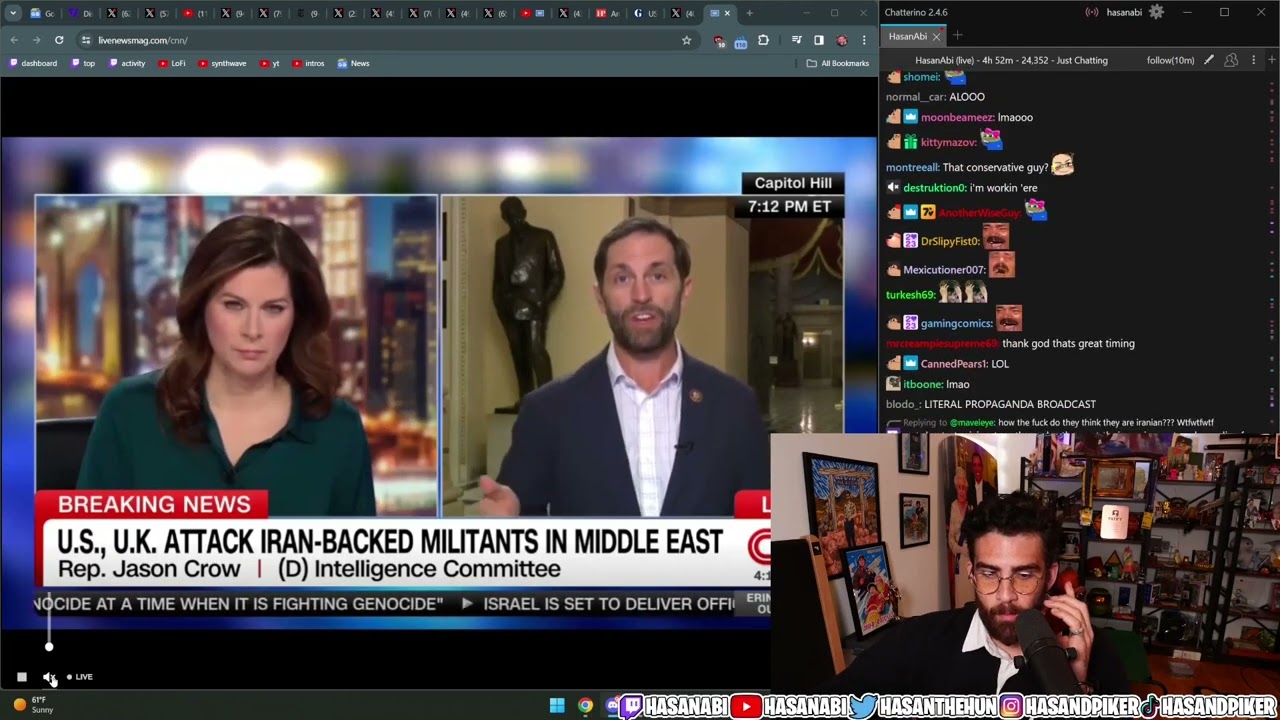Click the HasanAbi live channel title
The width and height of the screenshot is (1280, 720).
coord(1011,60)
